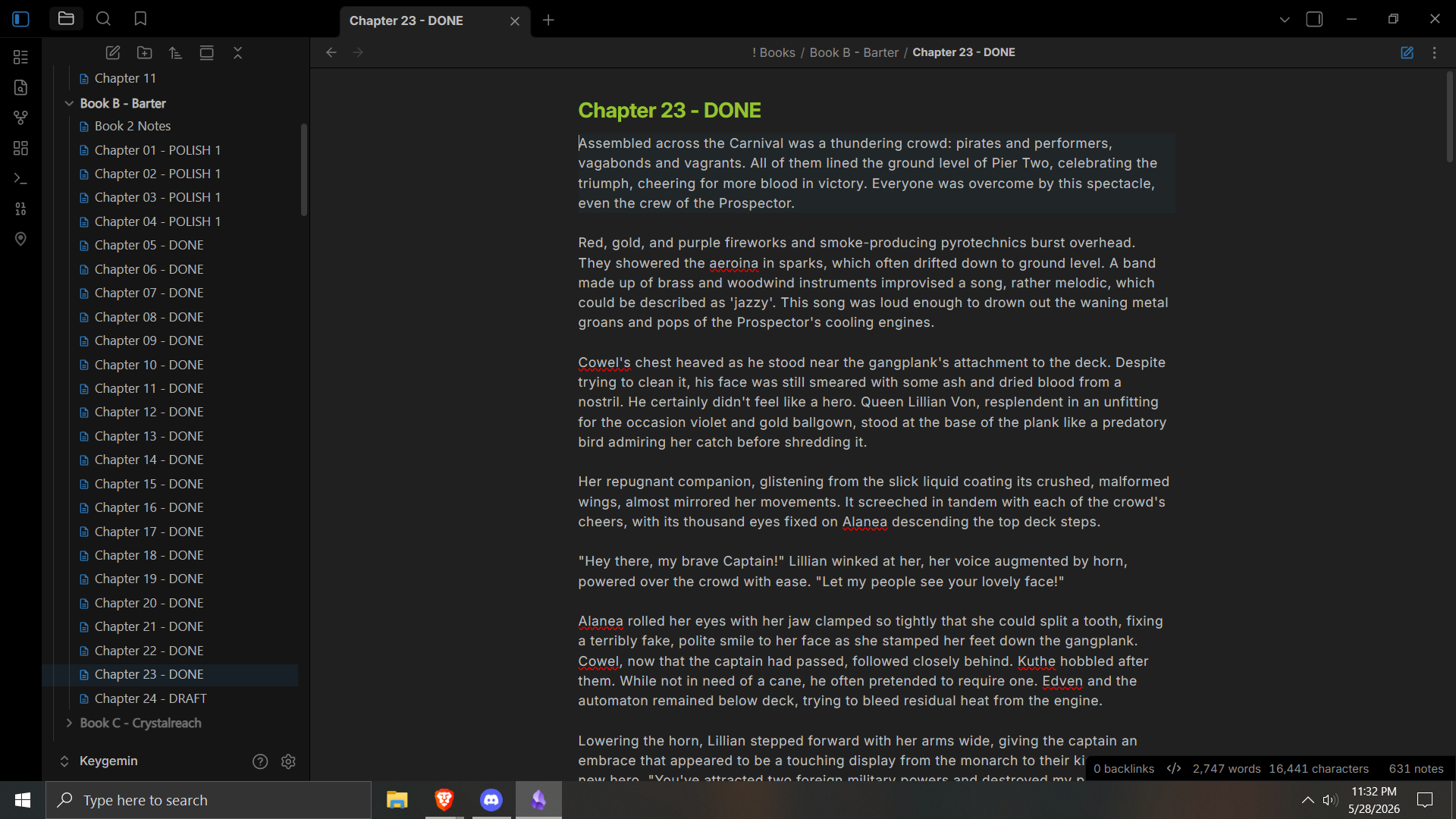Create a new folder
Image resolution: width=1456 pixels, height=819 pixels.
(144, 52)
